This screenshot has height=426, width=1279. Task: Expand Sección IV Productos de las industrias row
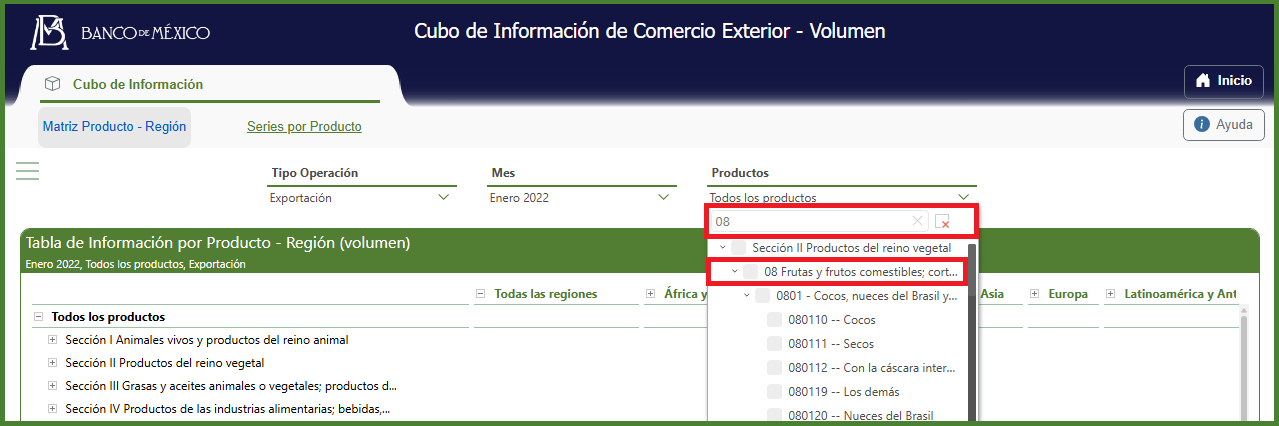tap(53, 408)
